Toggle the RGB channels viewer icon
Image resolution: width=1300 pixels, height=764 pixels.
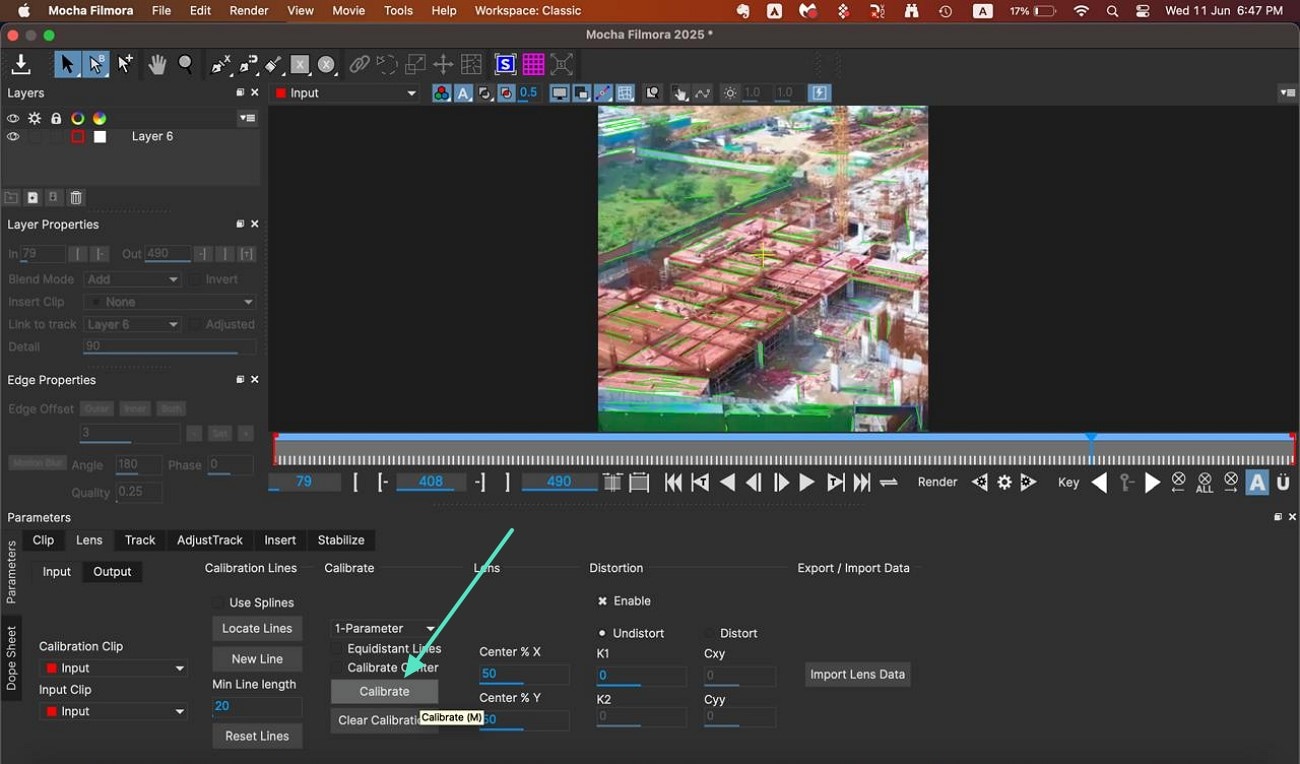point(441,93)
